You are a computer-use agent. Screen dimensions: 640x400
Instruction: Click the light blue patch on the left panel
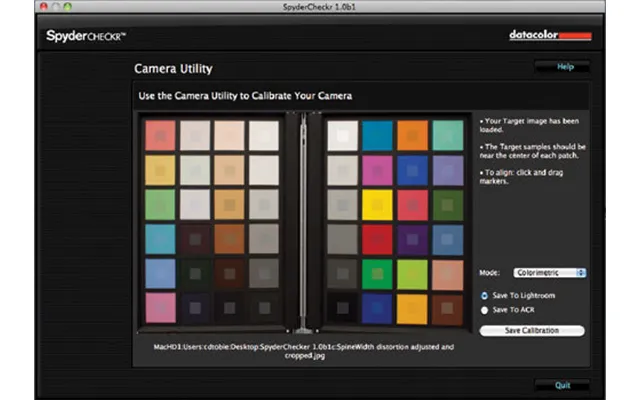pyautogui.click(x=160, y=273)
